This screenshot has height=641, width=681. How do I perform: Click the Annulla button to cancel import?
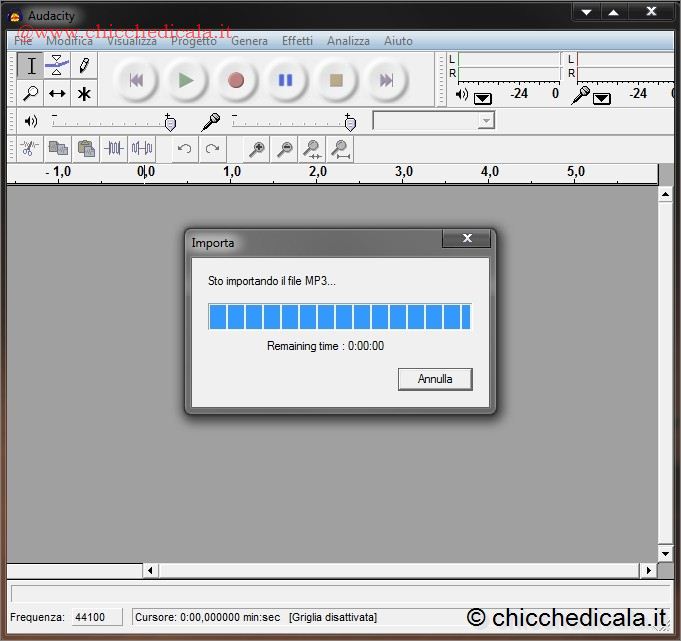(435, 379)
